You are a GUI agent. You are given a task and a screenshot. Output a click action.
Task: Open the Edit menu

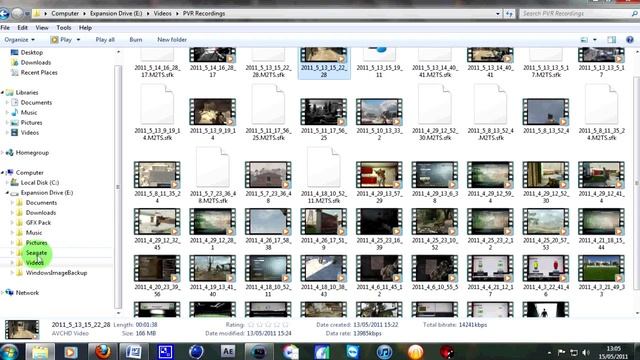(x=22, y=28)
